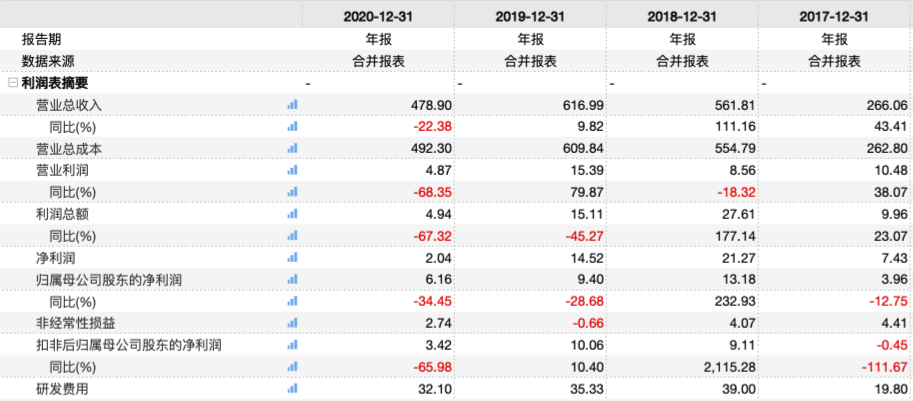Click the 数据来源 row label
Image resolution: width=913 pixels, height=401 pixels.
click(49, 61)
